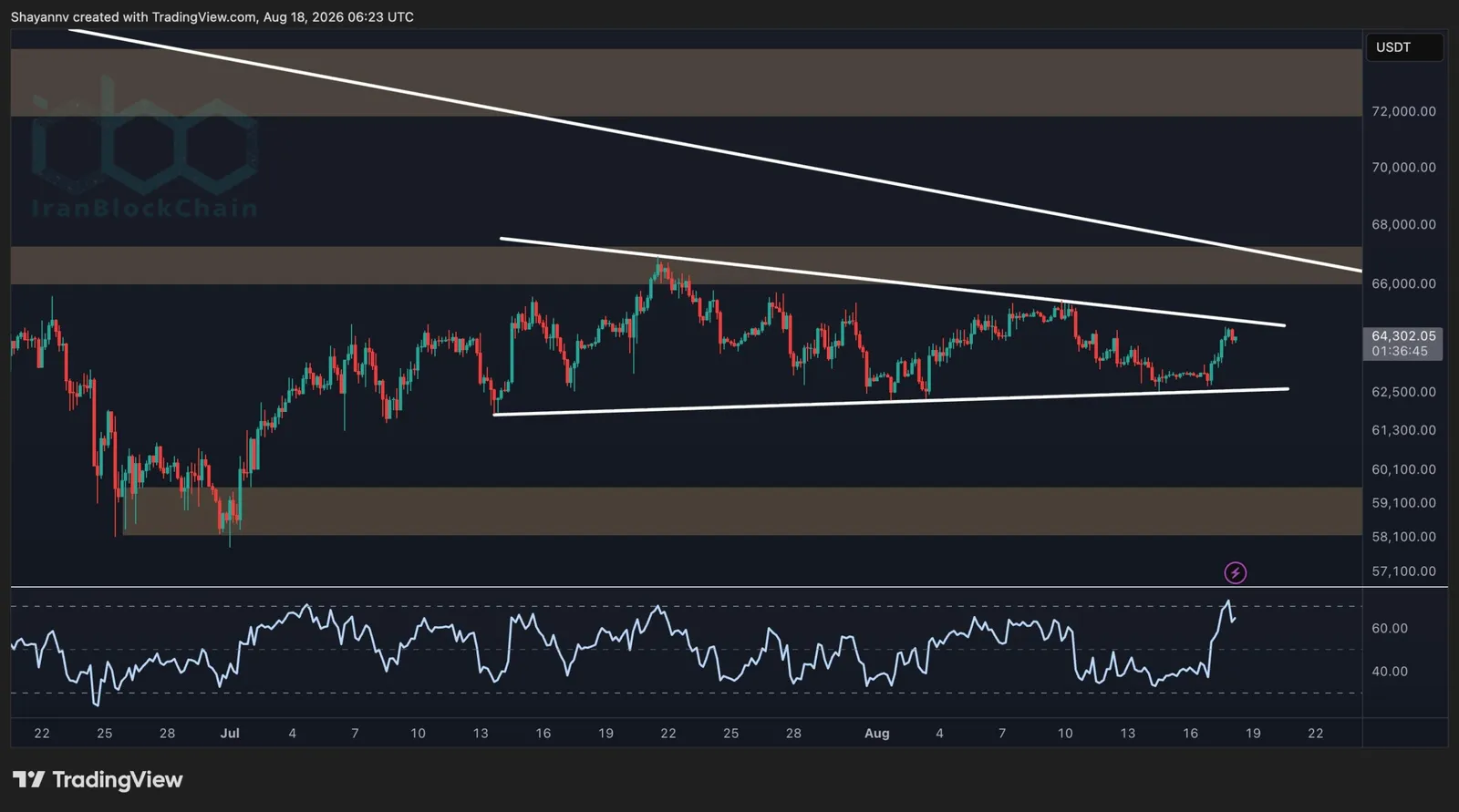Click the Aug label on the time axis
The height and width of the screenshot is (812, 1459).
(x=876, y=733)
